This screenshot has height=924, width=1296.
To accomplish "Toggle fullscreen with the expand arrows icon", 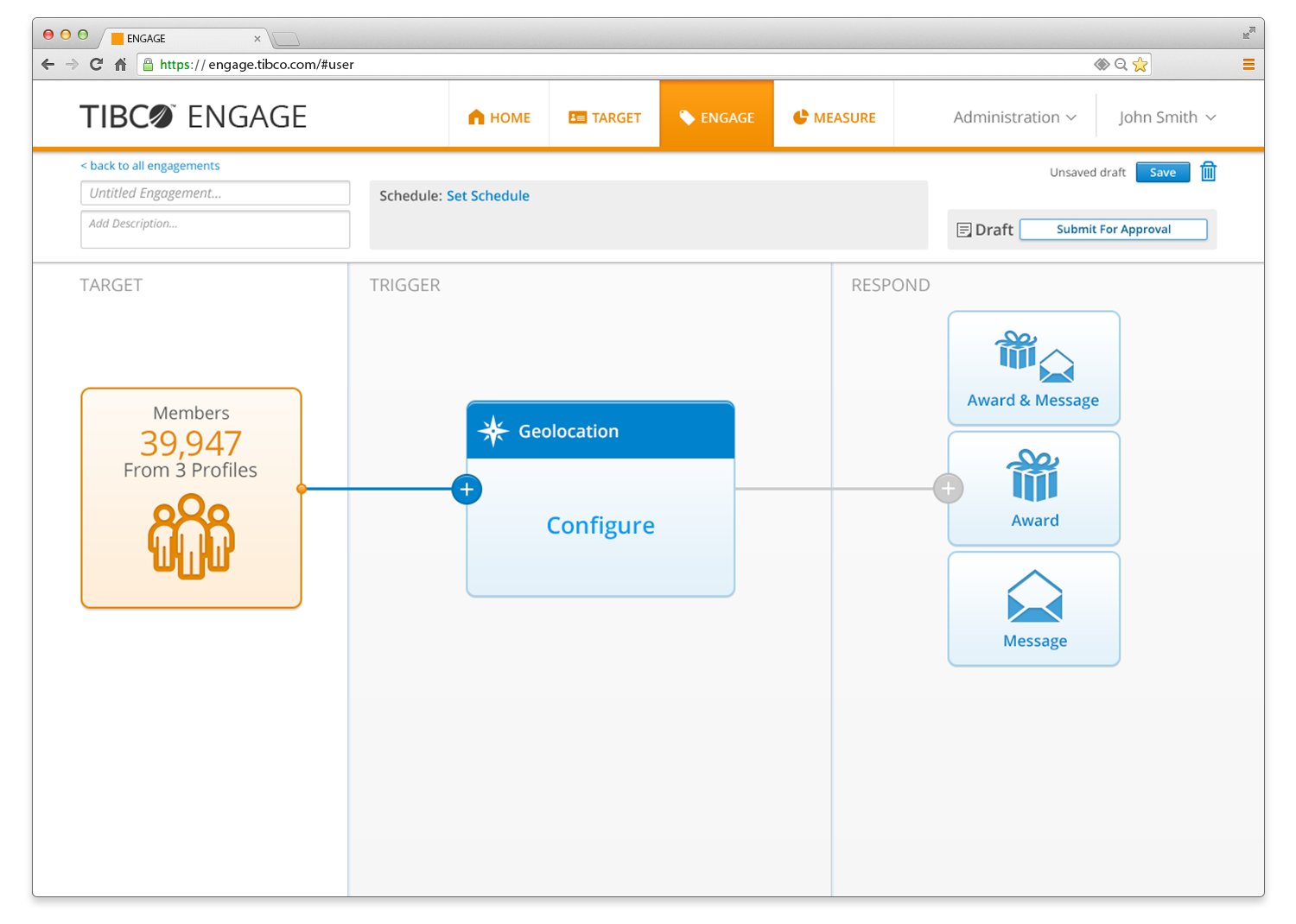I will click(x=1248, y=33).
